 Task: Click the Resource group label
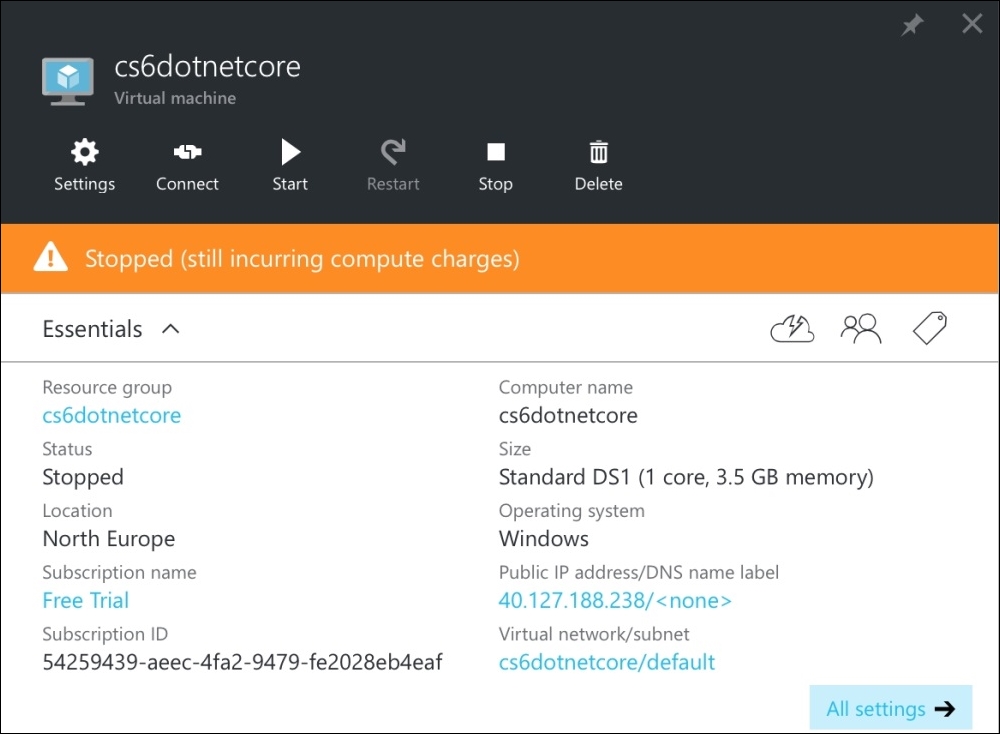click(107, 388)
